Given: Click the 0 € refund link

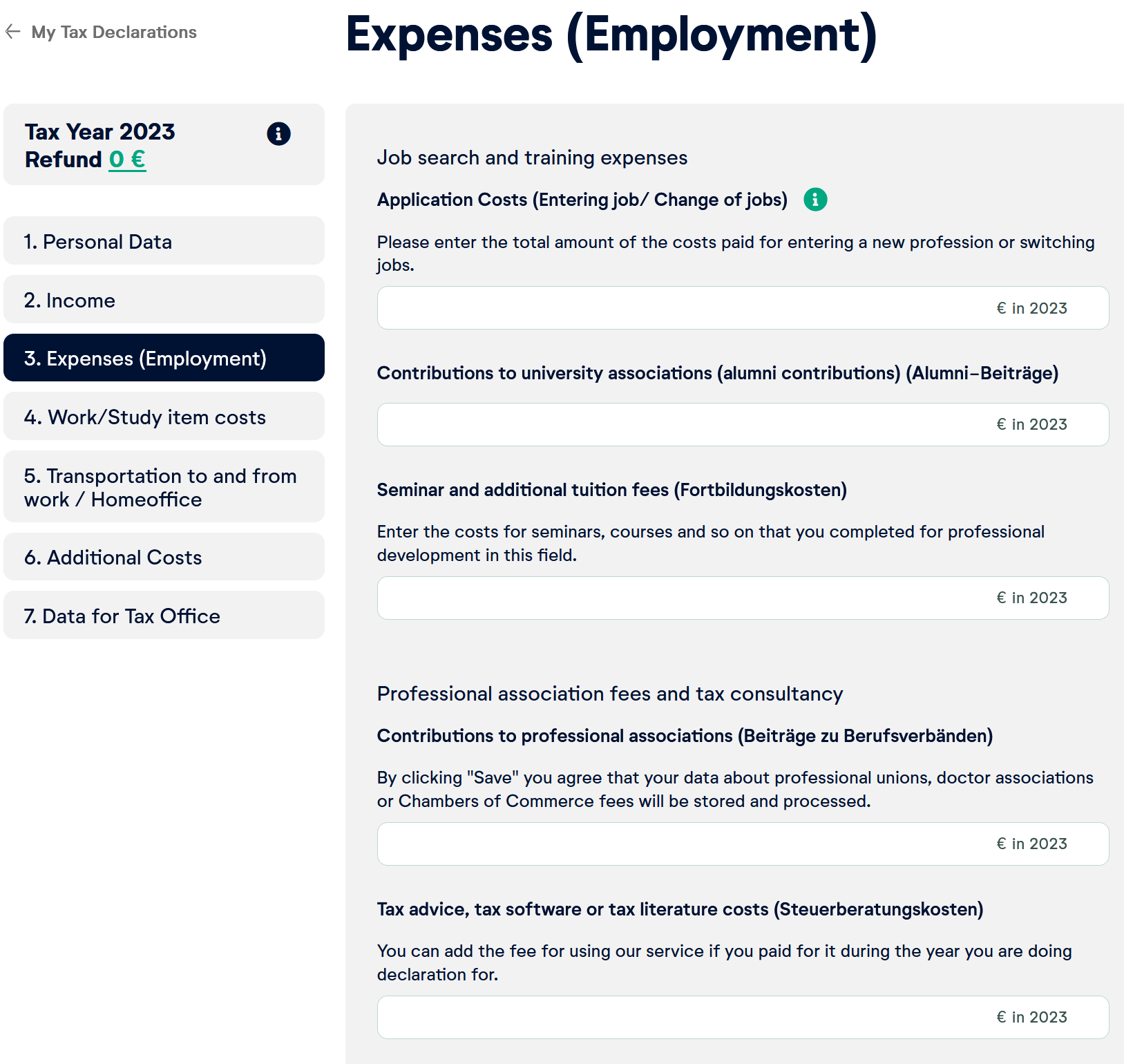Looking at the screenshot, I should click(127, 160).
